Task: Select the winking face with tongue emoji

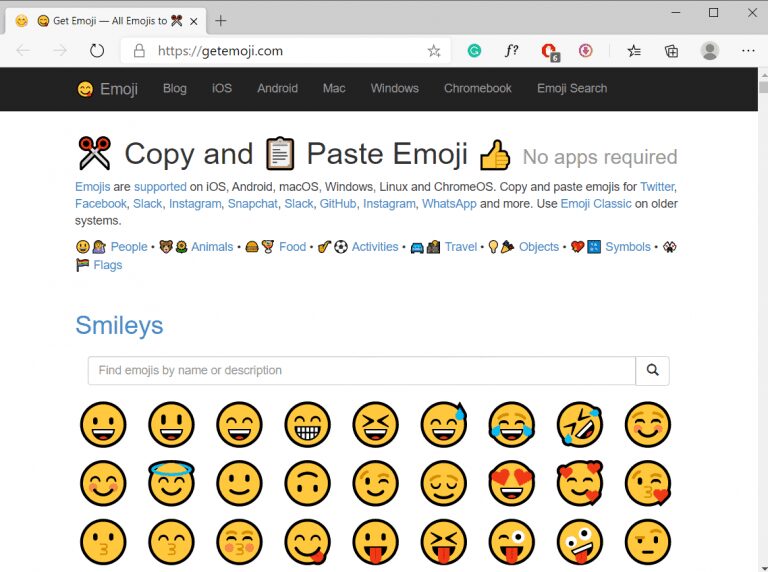Action: [x=511, y=542]
